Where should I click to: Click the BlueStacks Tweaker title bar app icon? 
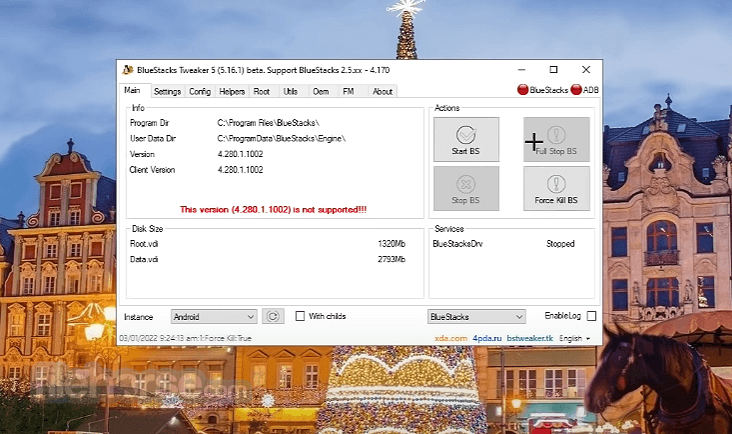coord(127,70)
